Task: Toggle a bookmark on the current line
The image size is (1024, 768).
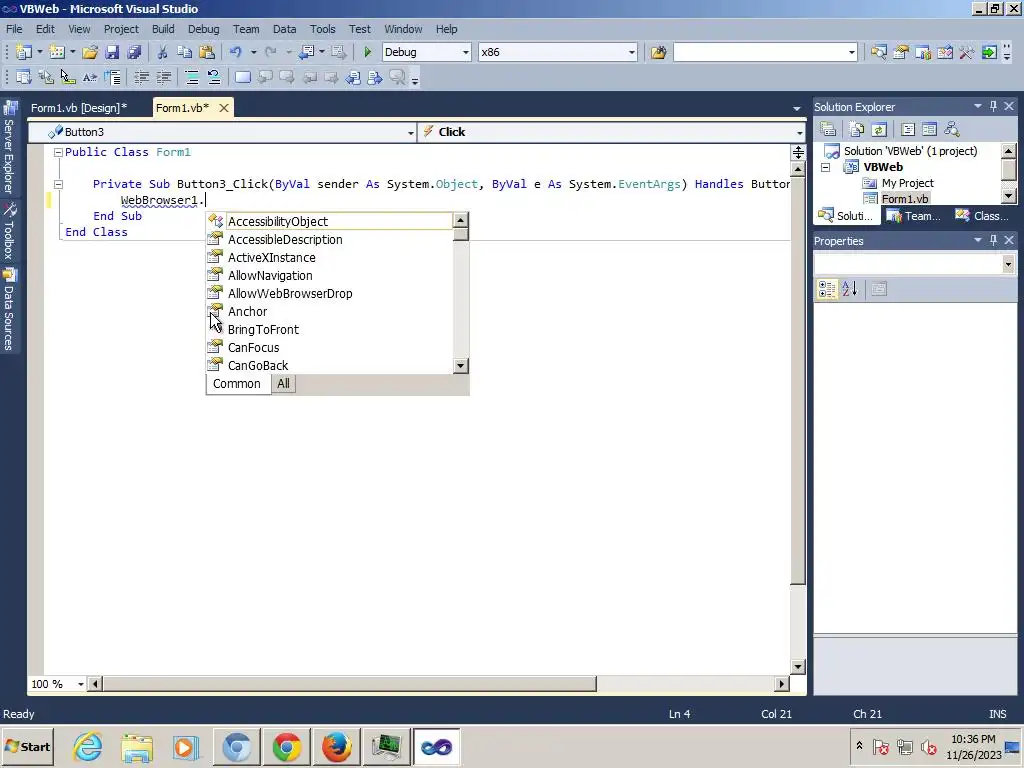Action: pos(243,78)
